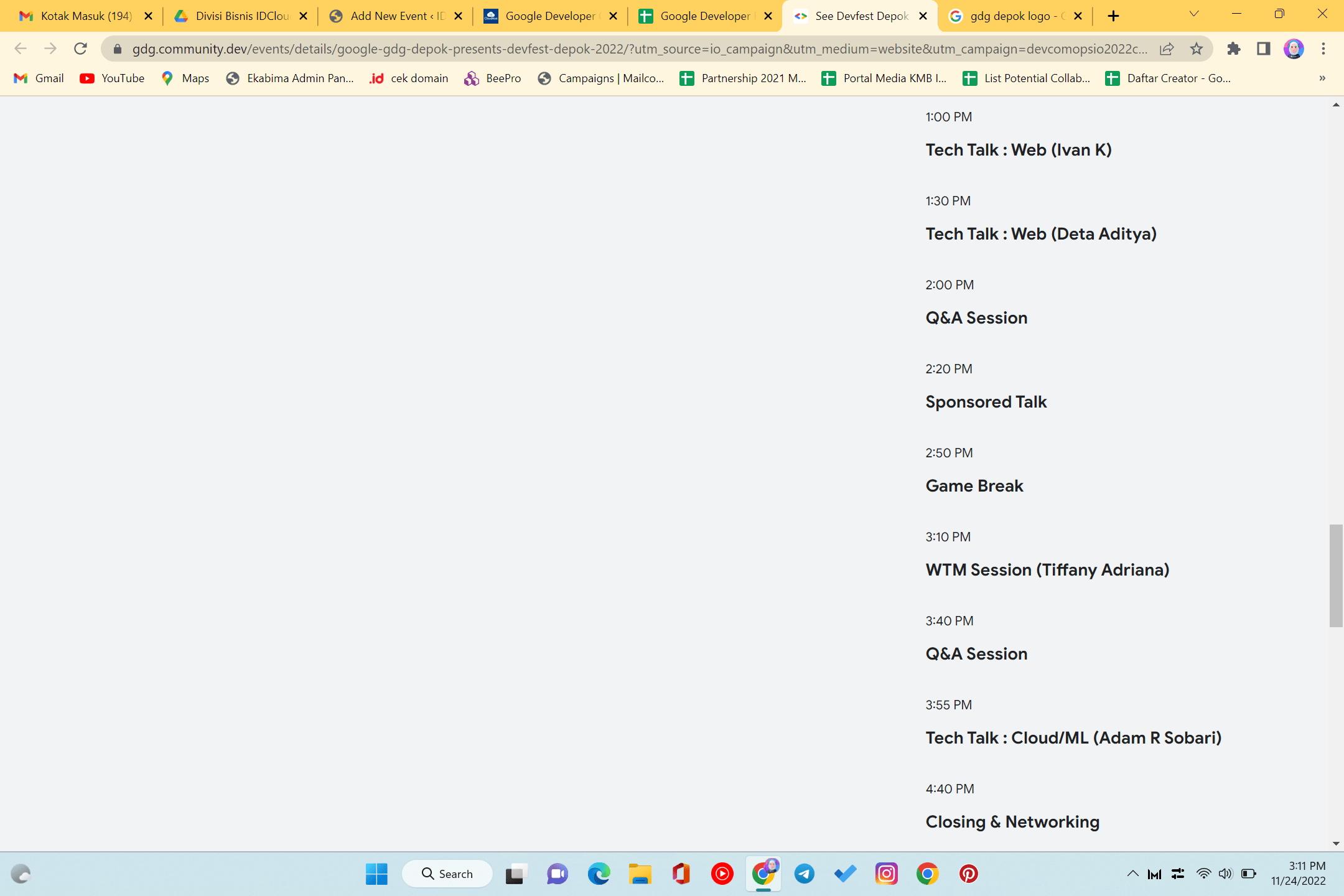Open Task View on taskbar

(x=516, y=874)
